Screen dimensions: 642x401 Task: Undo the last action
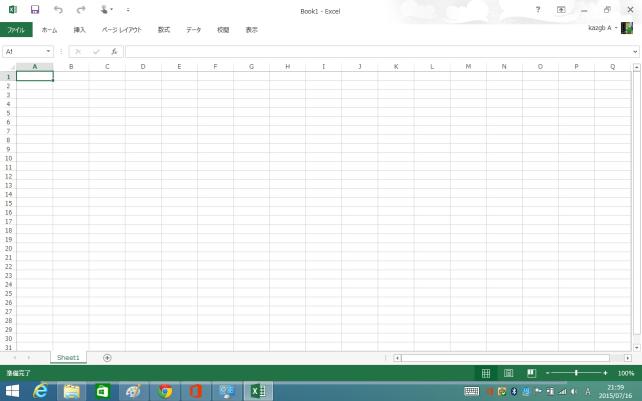pyautogui.click(x=58, y=9)
